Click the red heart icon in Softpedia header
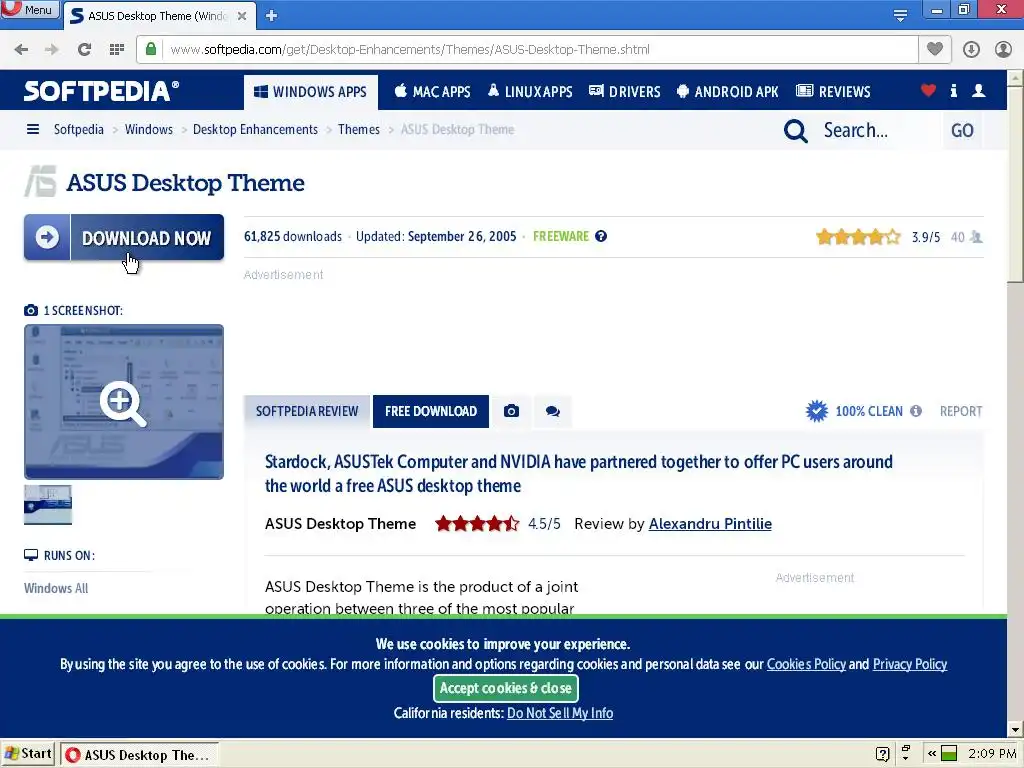 928,91
